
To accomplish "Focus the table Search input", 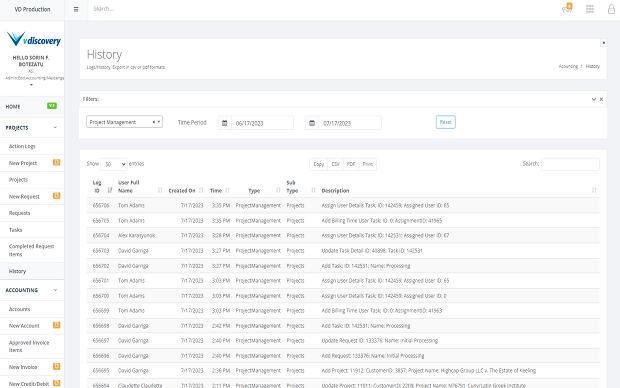I will 570,164.
